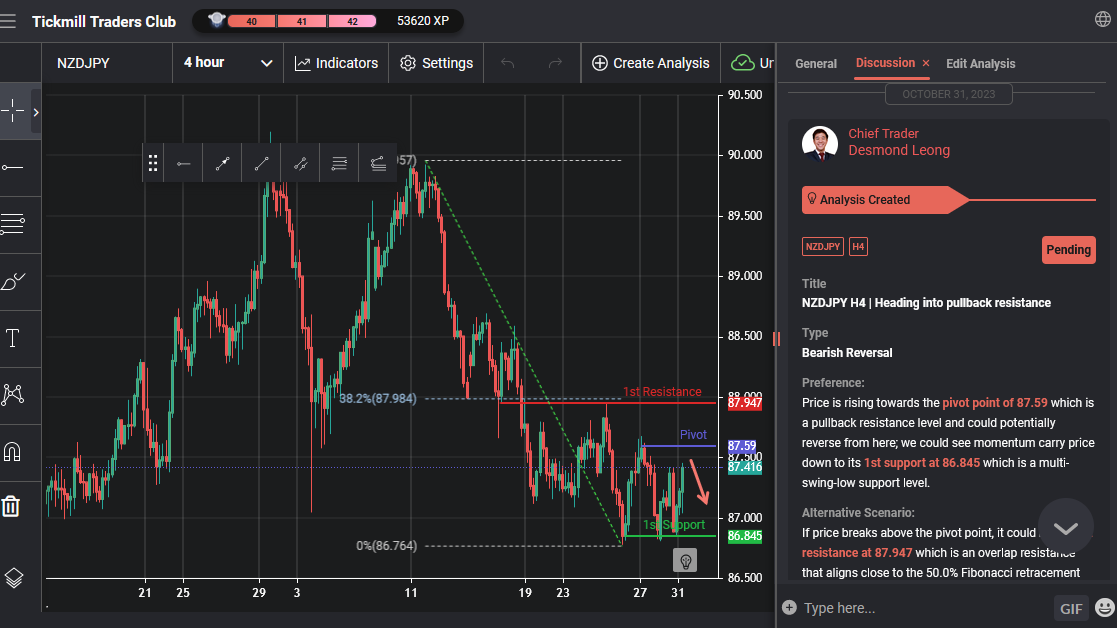Open the Indicators menu
The image size is (1117, 628).
[x=336, y=63]
